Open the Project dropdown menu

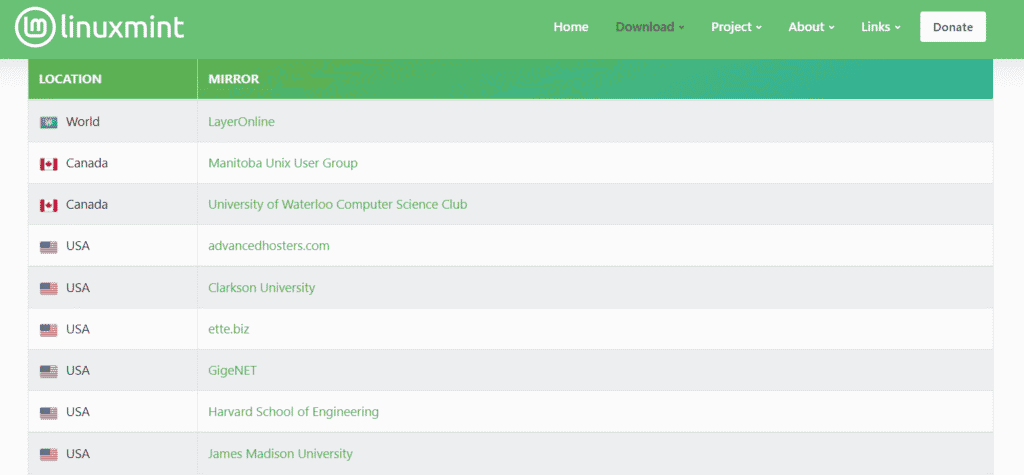point(736,27)
